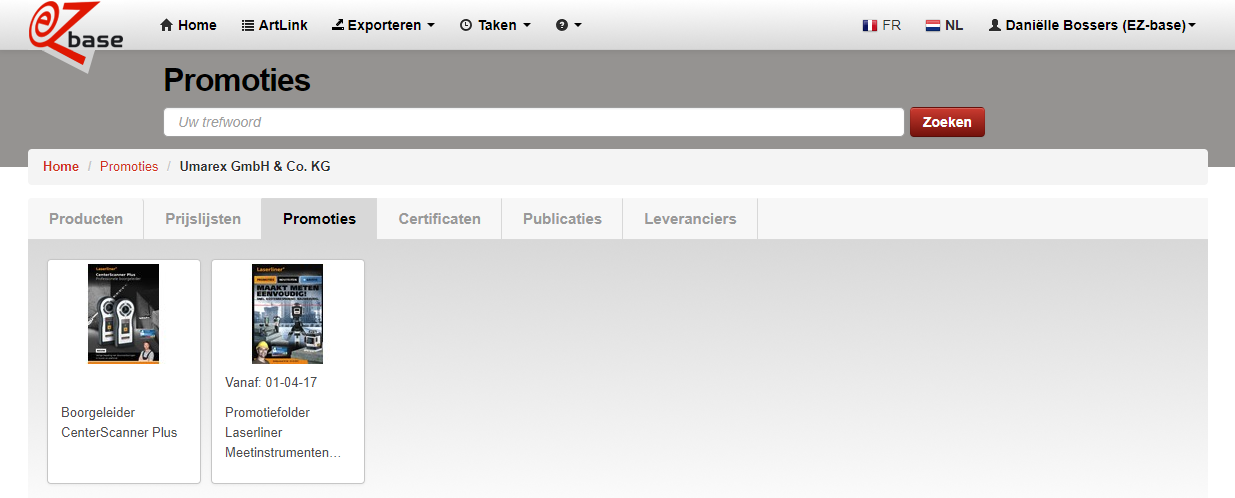1235x498 pixels.
Task: Open the Laserliner promotiefolder thumbnail
Action: coord(287,313)
